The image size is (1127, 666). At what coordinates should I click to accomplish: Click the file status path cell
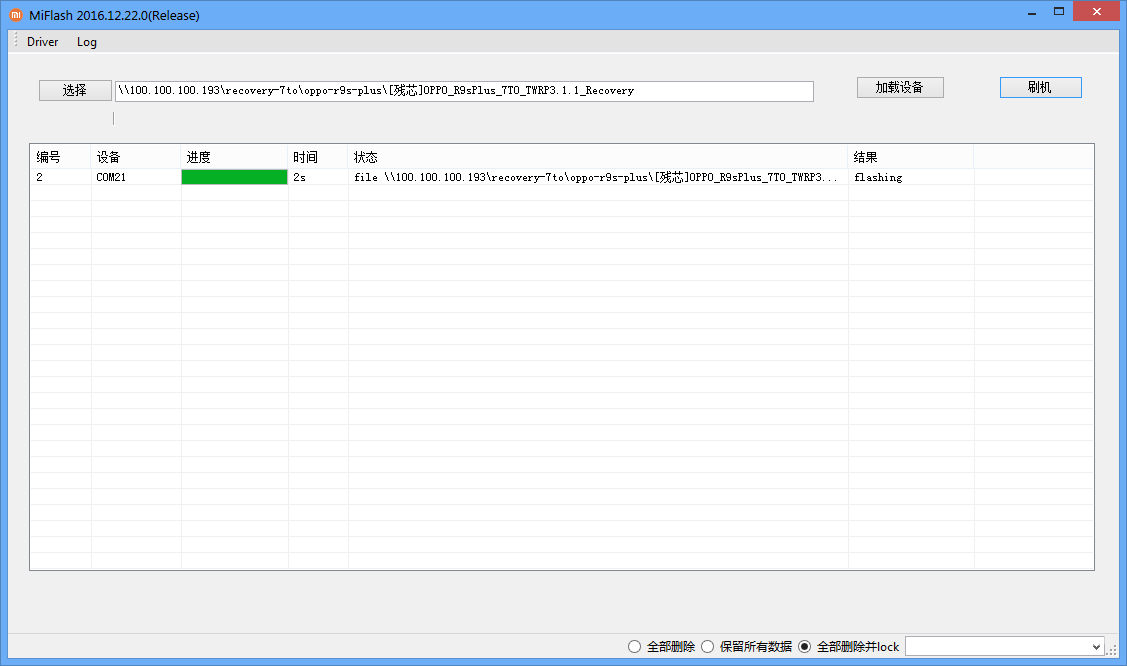(597, 177)
